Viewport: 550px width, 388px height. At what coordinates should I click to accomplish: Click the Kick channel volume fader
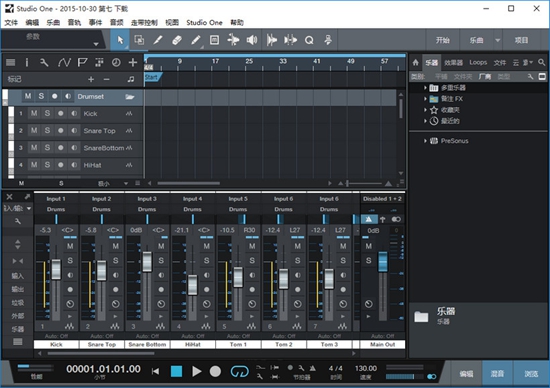click(56, 269)
